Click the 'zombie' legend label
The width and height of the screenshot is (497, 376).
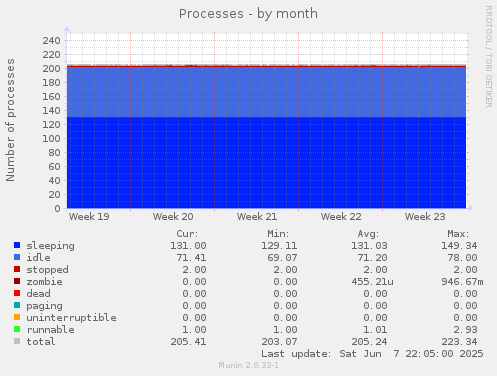point(44,282)
